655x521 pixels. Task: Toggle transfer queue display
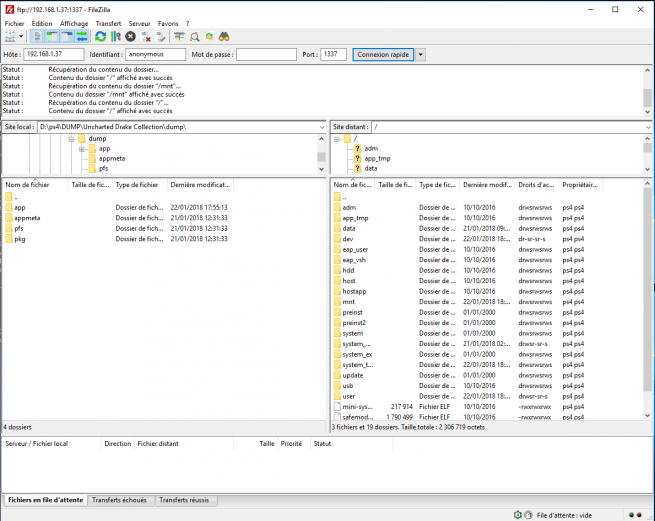point(82,37)
